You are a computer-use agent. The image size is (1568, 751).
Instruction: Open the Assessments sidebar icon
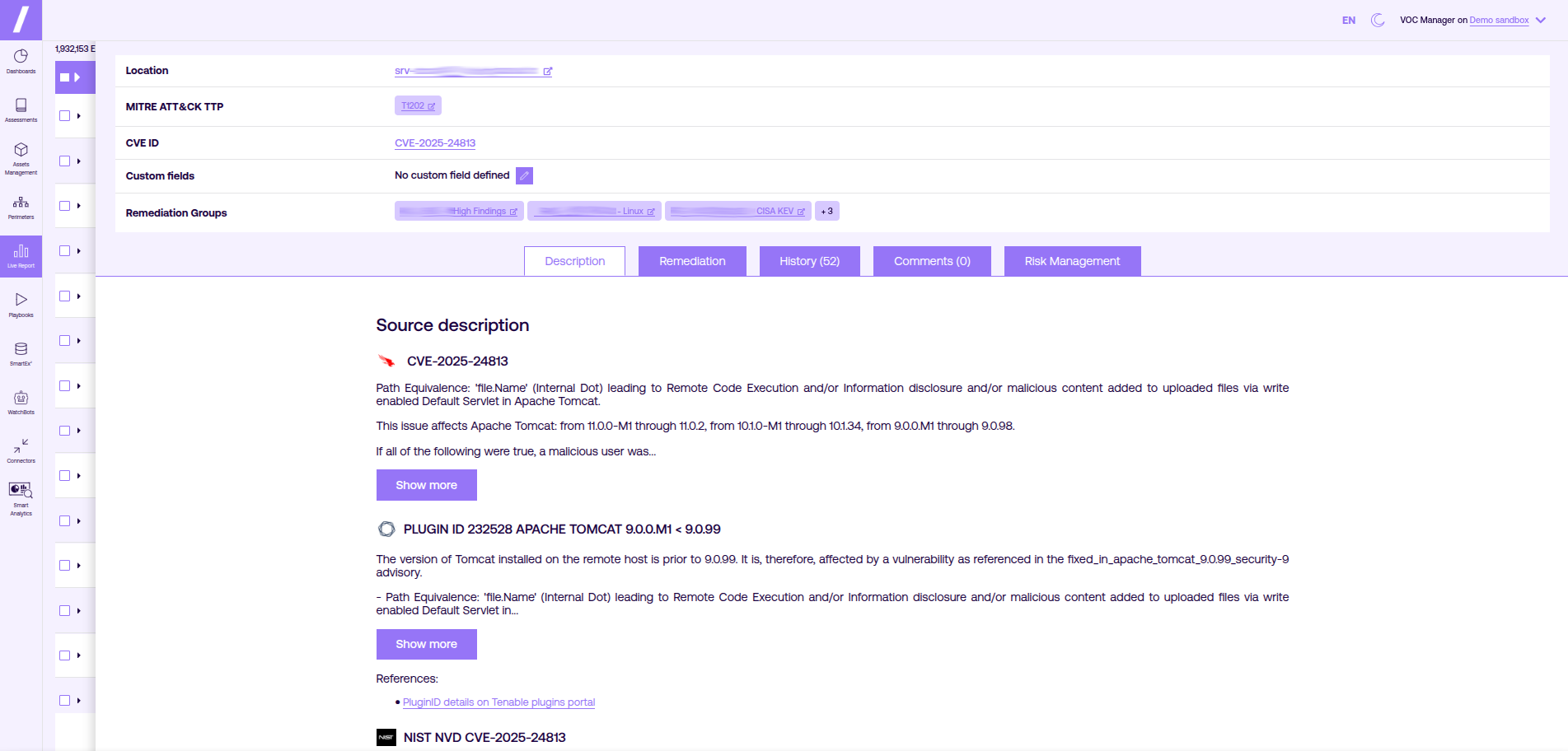tap(21, 110)
